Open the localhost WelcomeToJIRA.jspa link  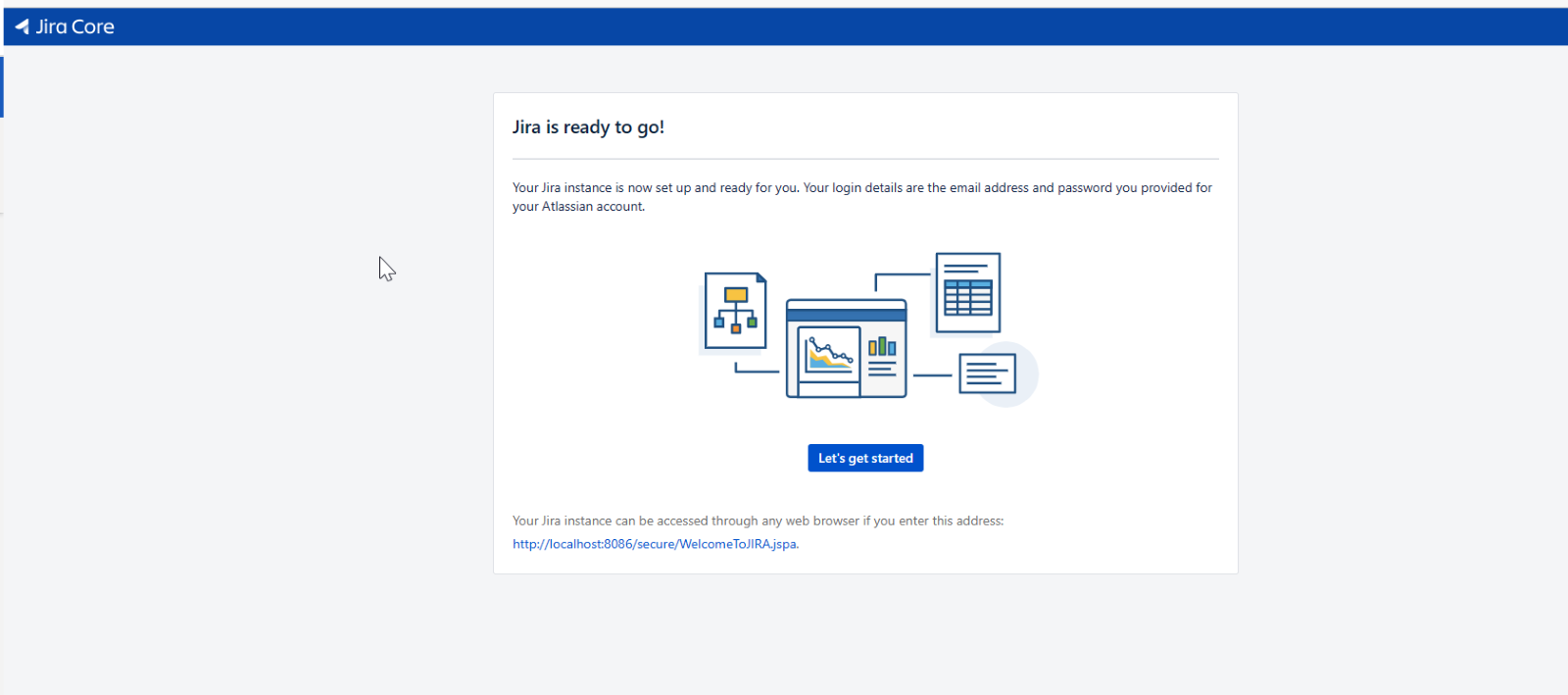[x=655, y=544]
